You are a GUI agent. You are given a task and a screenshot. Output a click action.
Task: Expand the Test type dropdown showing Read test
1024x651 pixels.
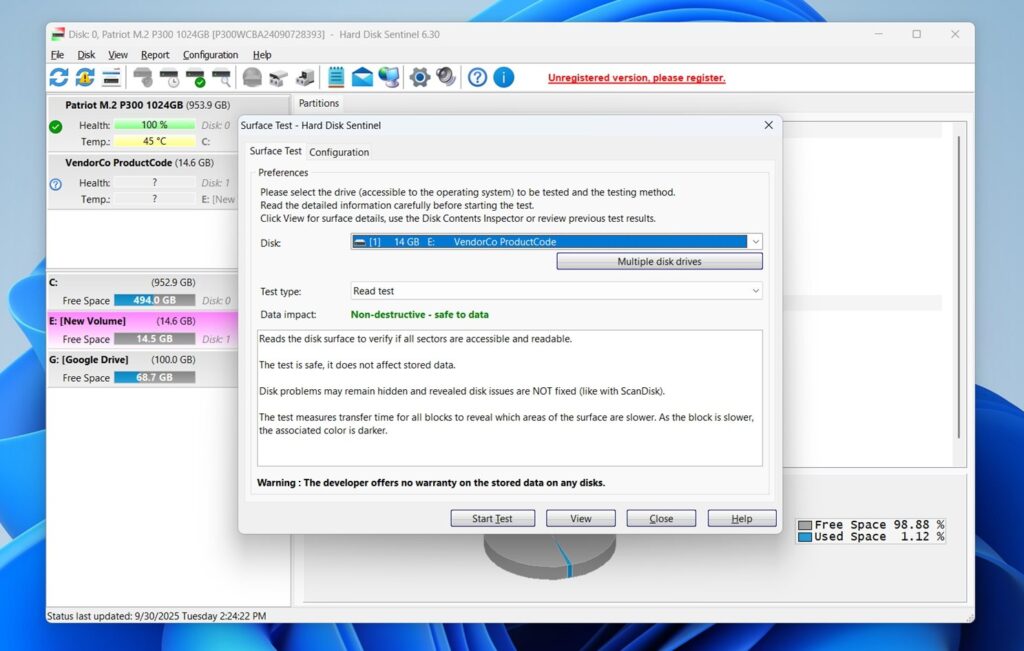pos(757,290)
